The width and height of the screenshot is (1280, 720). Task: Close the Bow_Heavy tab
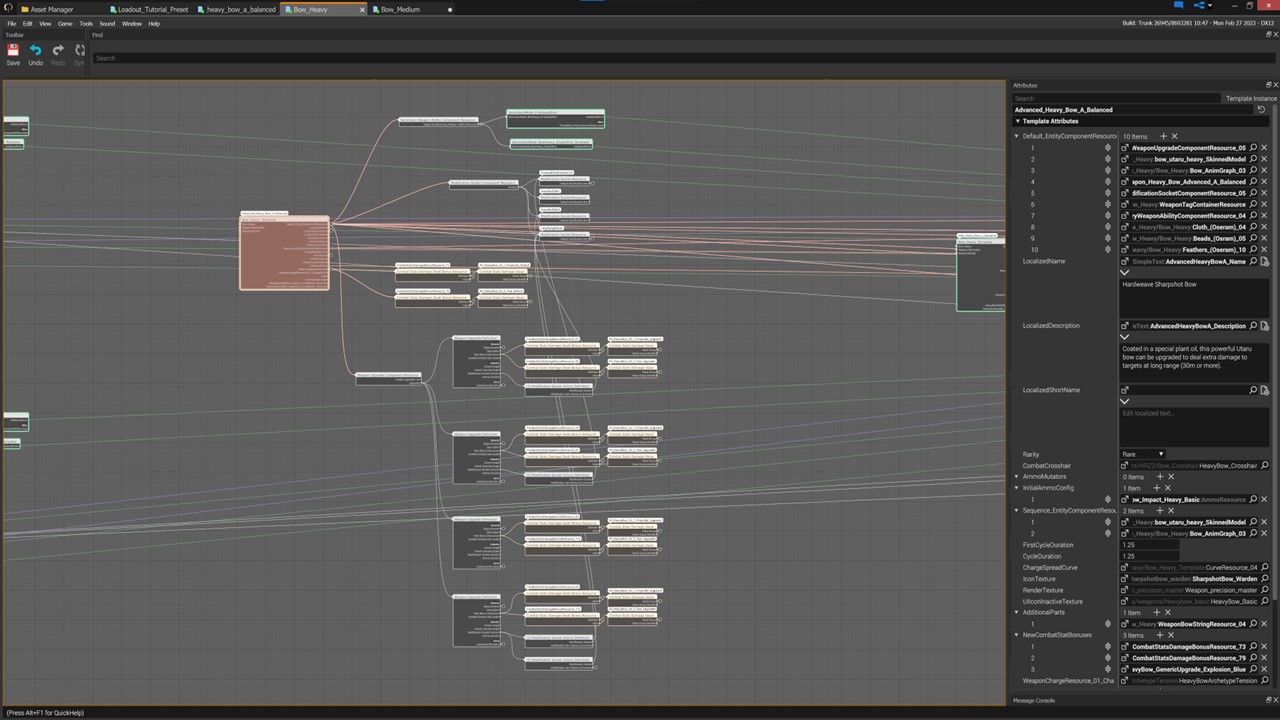pyautogui.click(x=362, y=10)
